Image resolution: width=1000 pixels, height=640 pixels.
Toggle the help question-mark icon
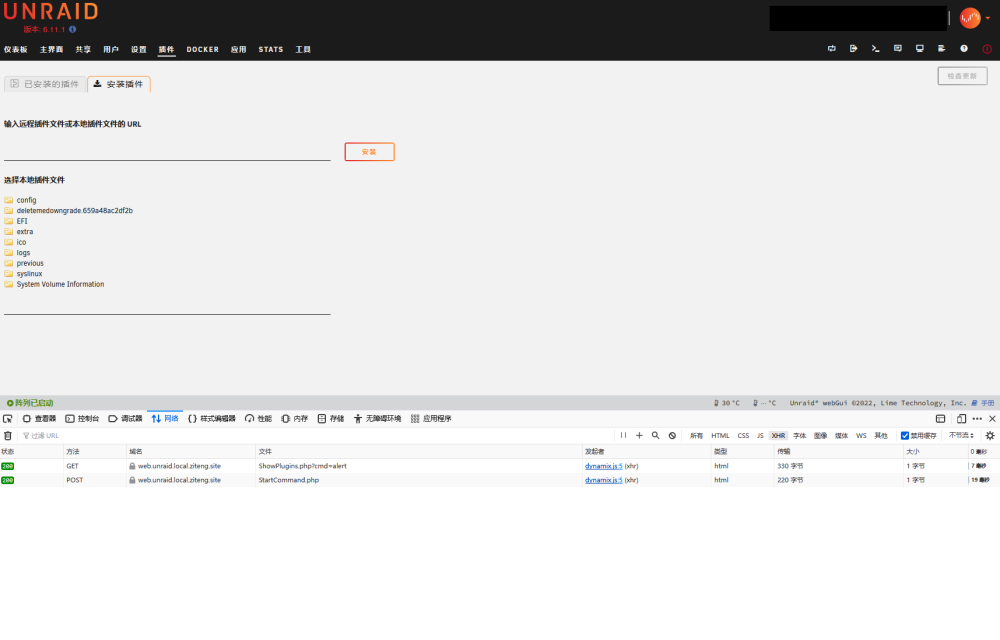964,48
